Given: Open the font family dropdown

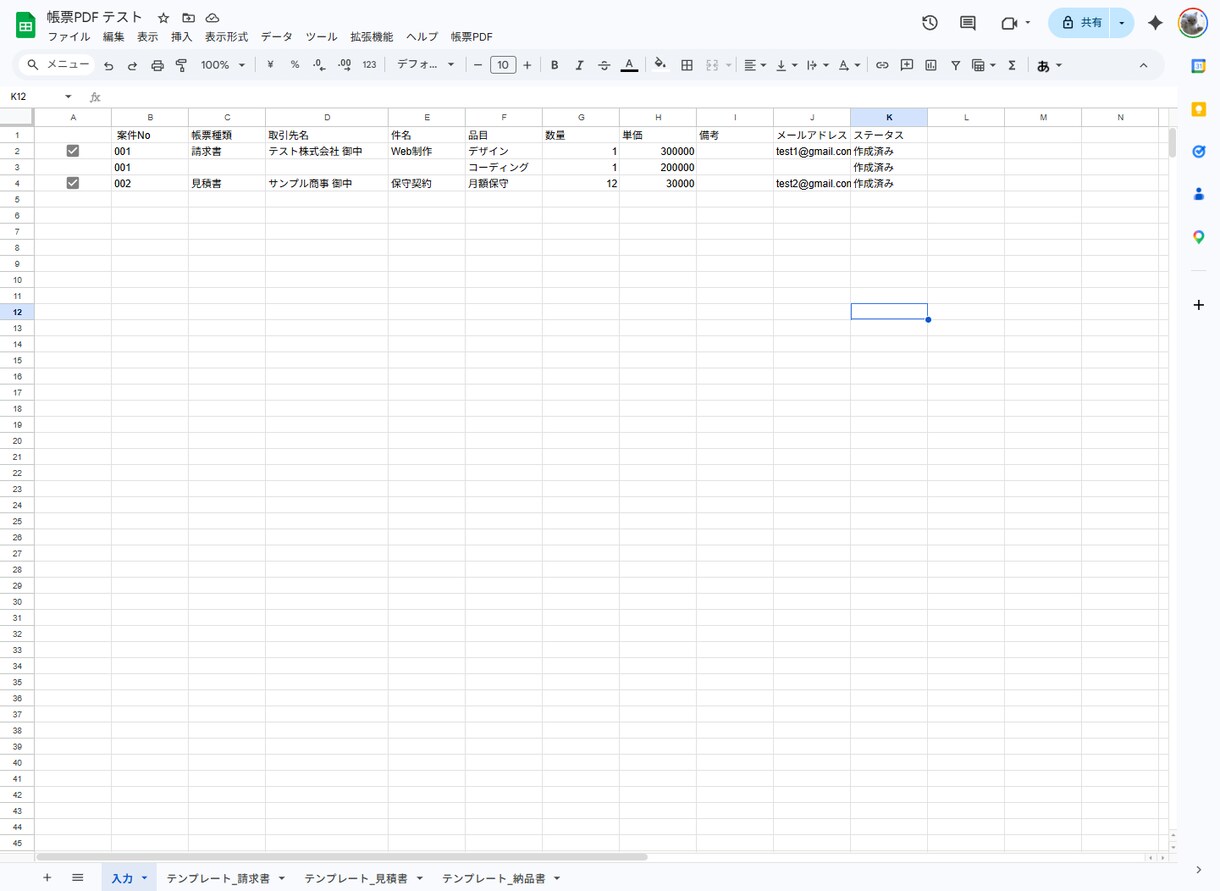Looking at the screenshot, I should [x=425, y=65].
